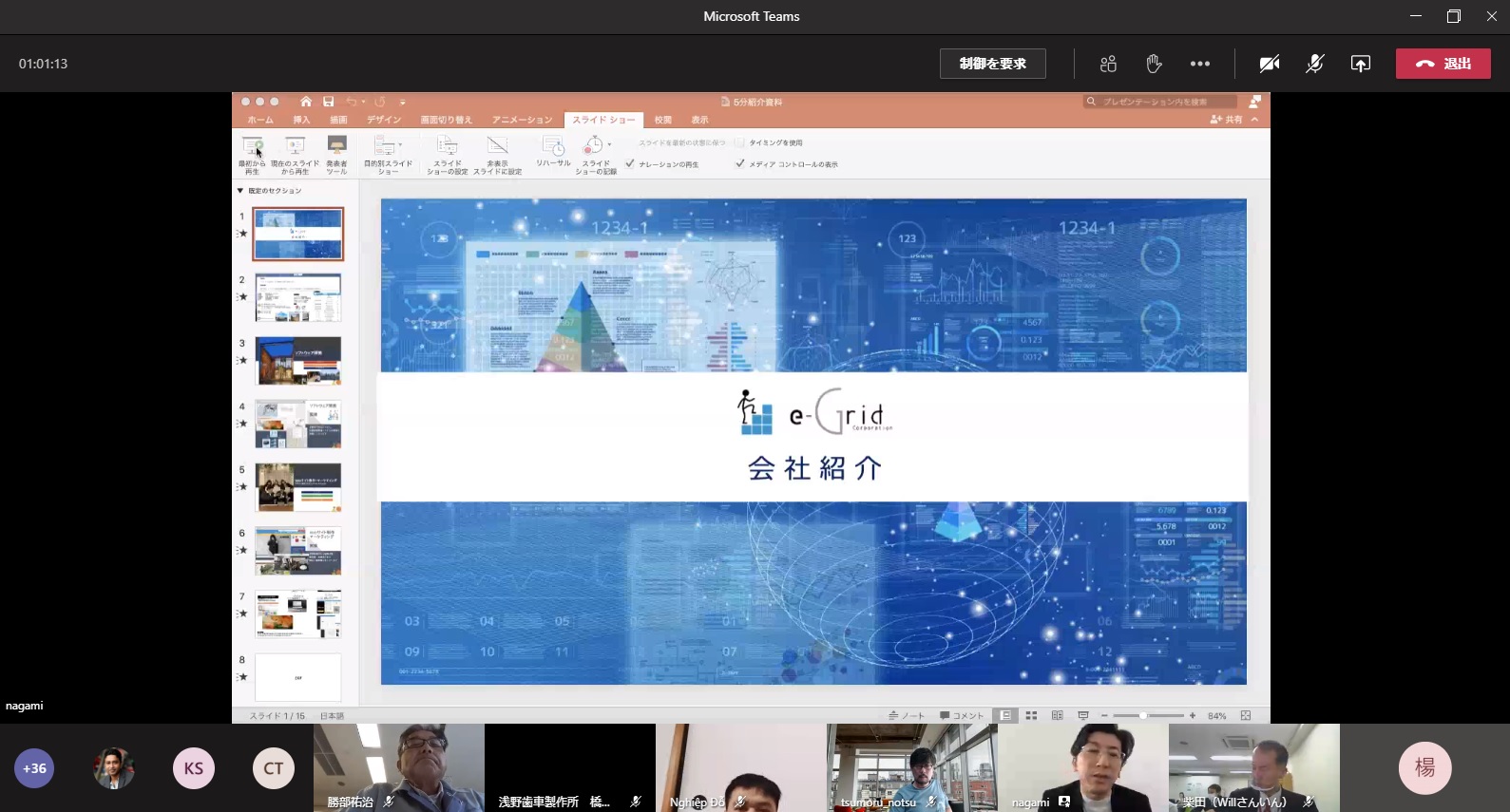Select slide 1 thumbnail
1510x812 pixels.
tap(297, 234)
